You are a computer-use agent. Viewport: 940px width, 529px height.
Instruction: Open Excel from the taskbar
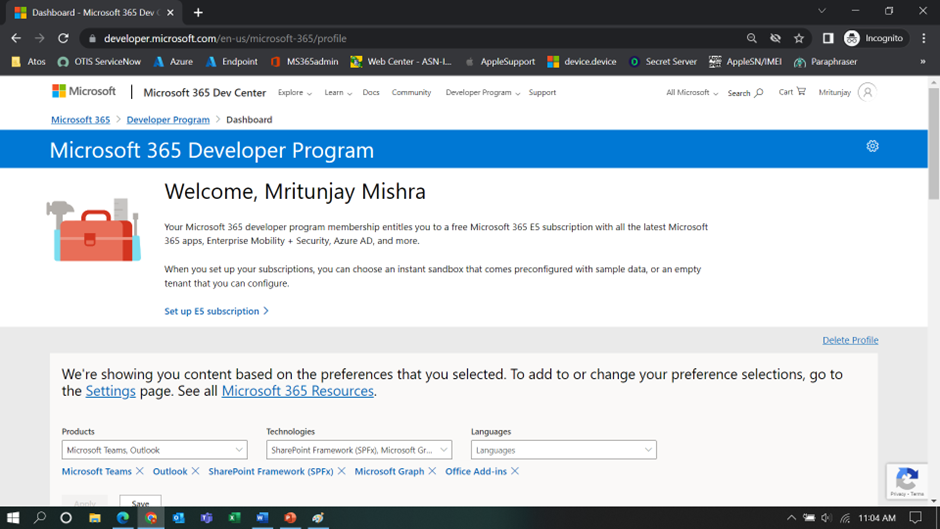(234, 518)
